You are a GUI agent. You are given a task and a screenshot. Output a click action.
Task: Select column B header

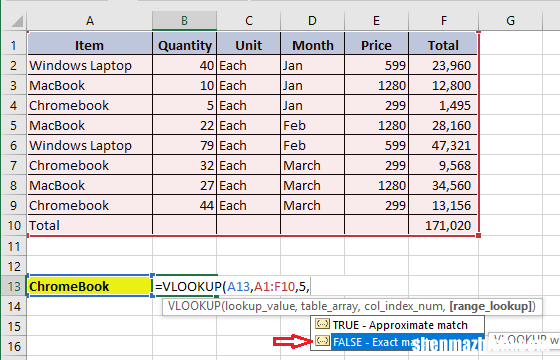pos(184,21)
